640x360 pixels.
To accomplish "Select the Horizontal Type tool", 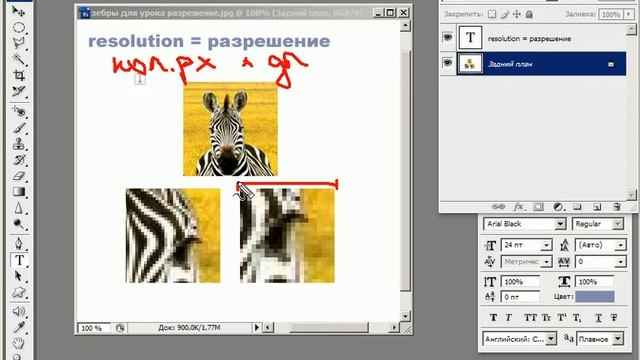I will 19,260.
